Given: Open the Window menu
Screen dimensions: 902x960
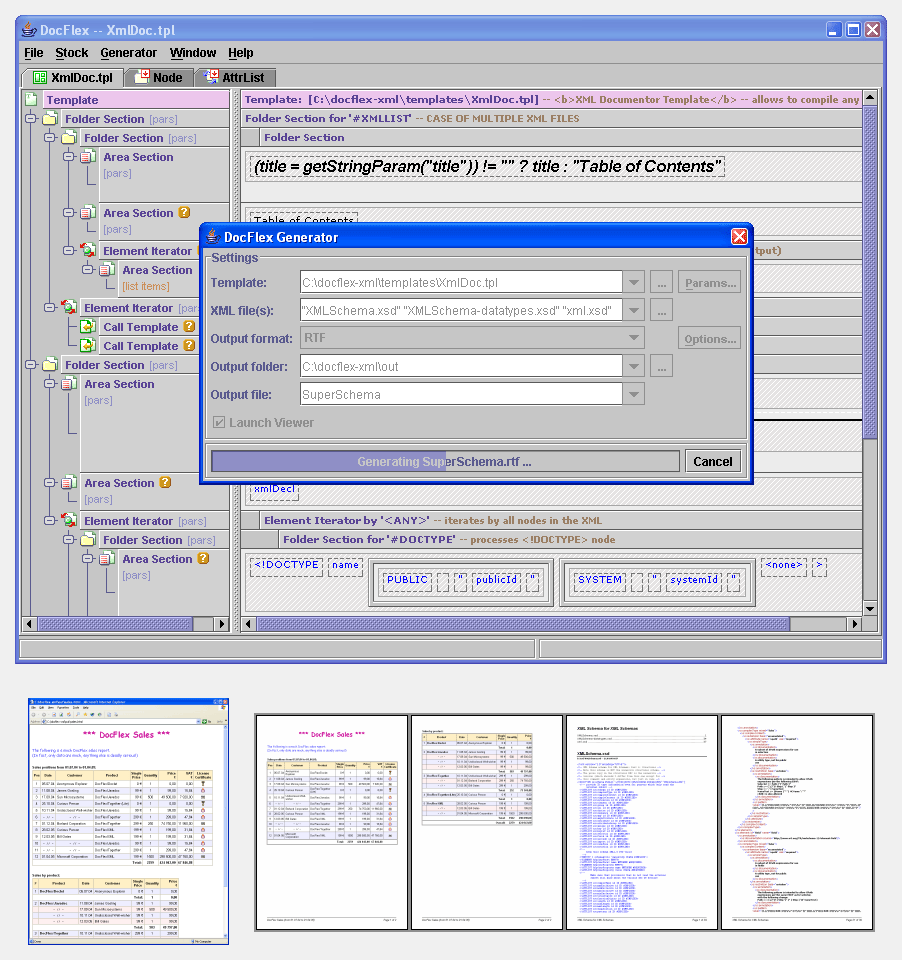Looking at the screenshot, I should pyautogui.click(x=193, y=53).
